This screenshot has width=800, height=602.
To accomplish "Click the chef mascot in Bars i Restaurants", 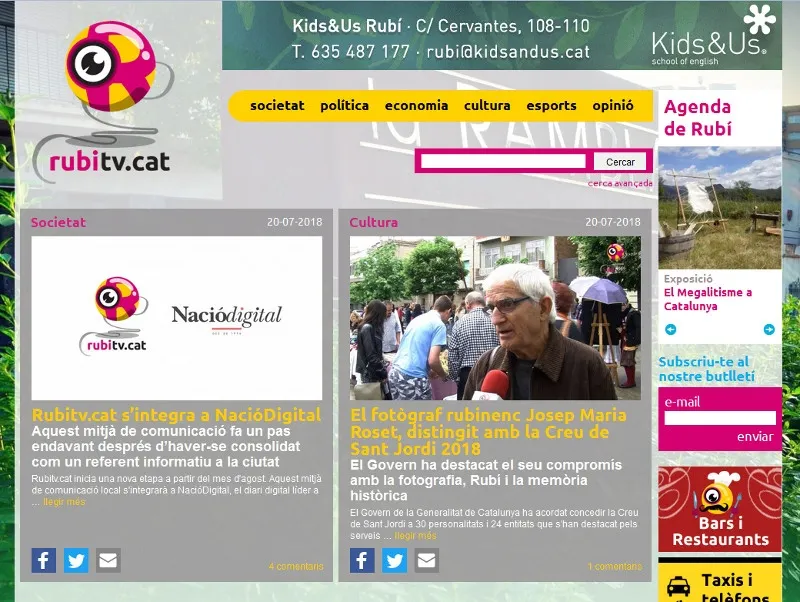I will coord(717,492).
